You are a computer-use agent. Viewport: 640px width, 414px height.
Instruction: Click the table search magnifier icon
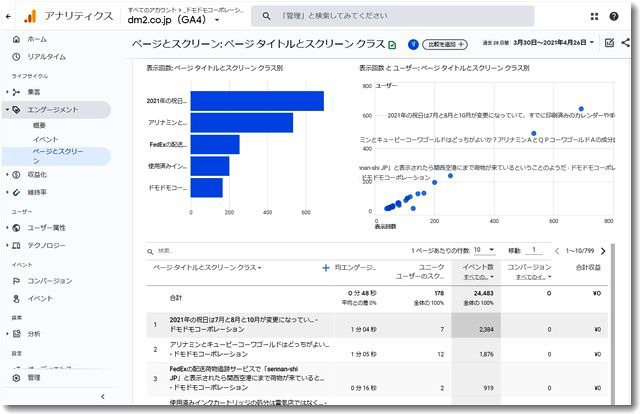point(150,252)
